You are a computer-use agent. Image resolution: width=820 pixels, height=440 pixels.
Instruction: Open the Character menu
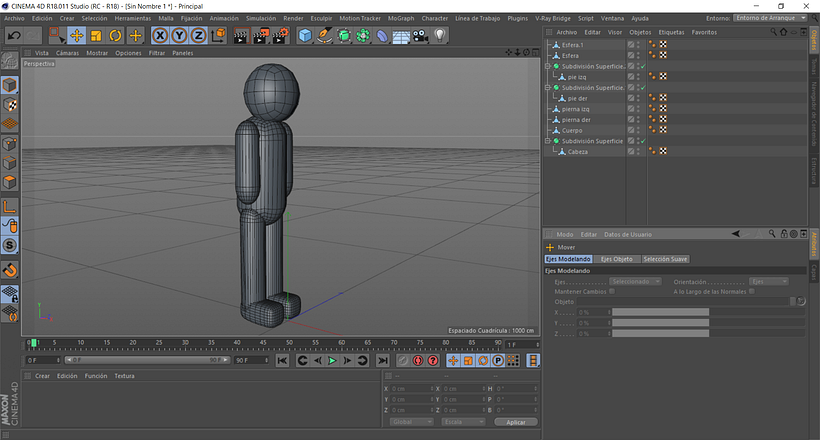(435, 18)
